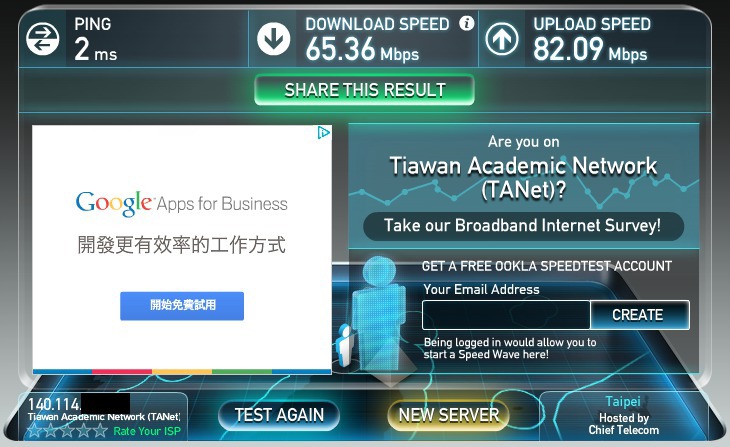Click the email address input field

point(506,315)
